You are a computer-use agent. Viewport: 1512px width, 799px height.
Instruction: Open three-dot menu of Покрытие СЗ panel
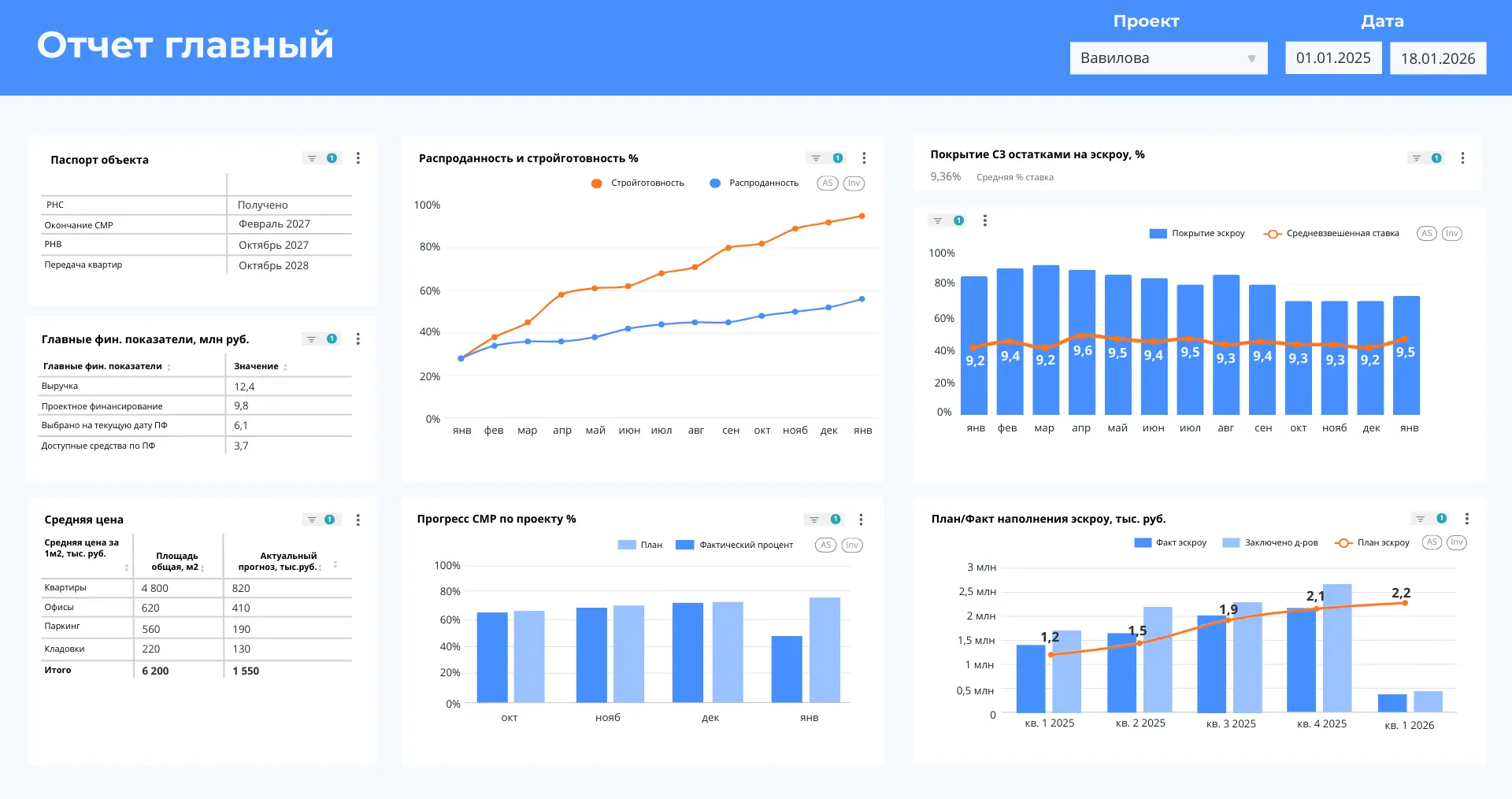(x=1462, y=158)
